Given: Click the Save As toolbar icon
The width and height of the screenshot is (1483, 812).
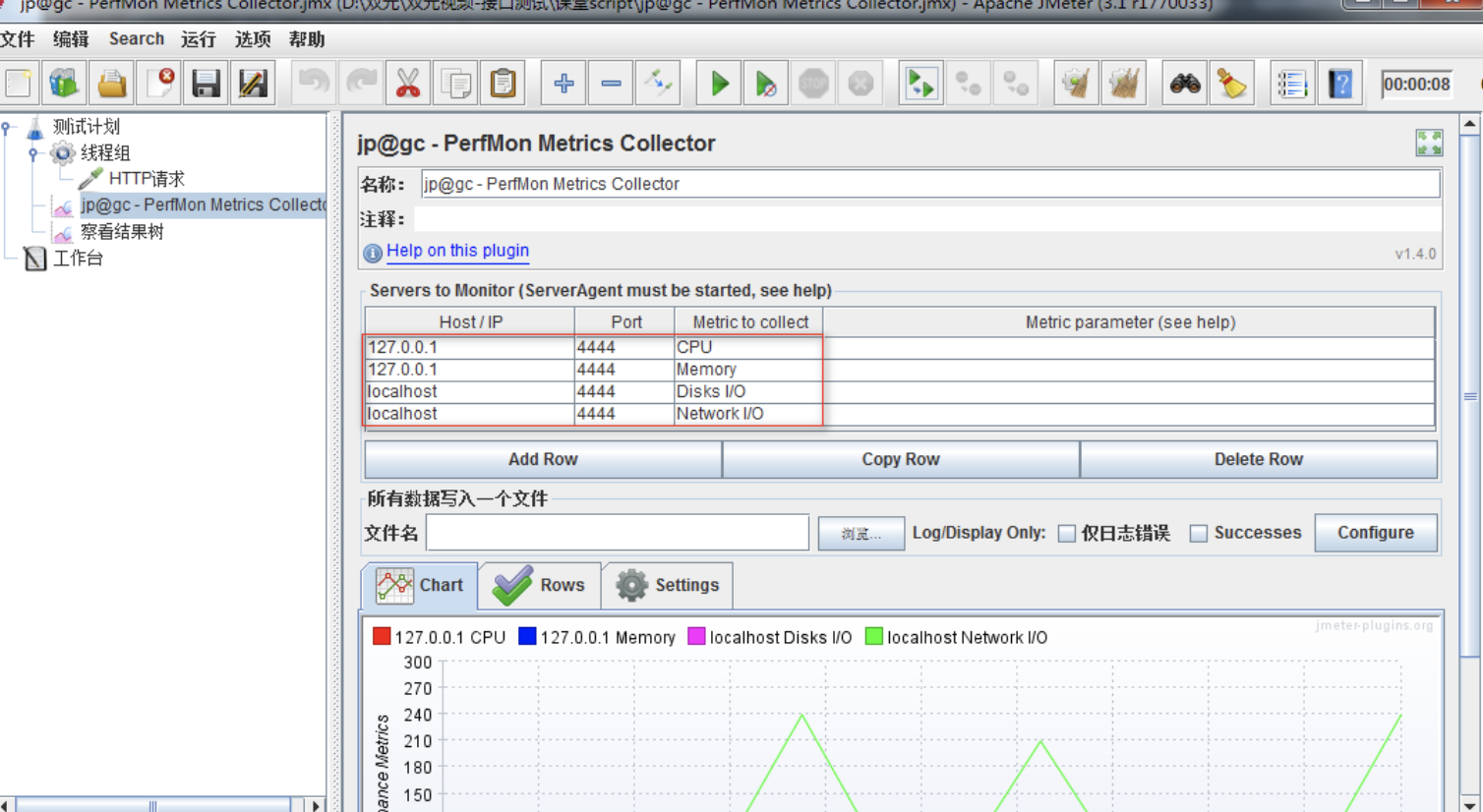Looking at the screenshot, I should click(253, 84).
